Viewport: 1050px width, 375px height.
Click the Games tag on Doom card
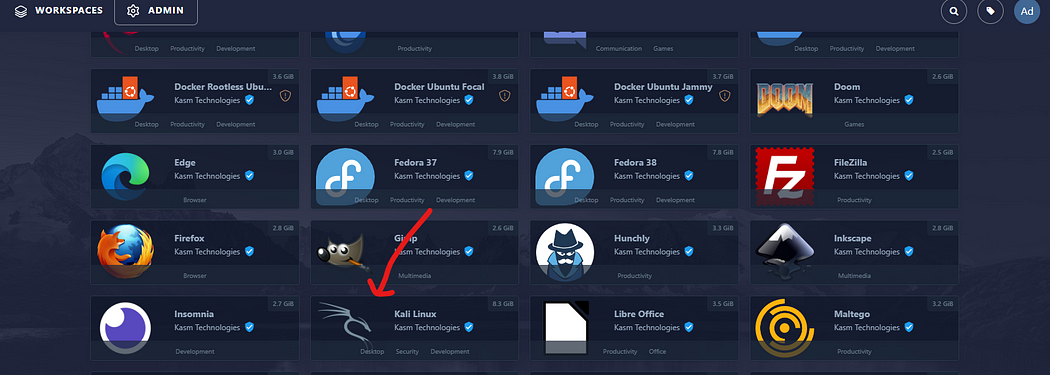pyautogui.click(x=854, y=125)
